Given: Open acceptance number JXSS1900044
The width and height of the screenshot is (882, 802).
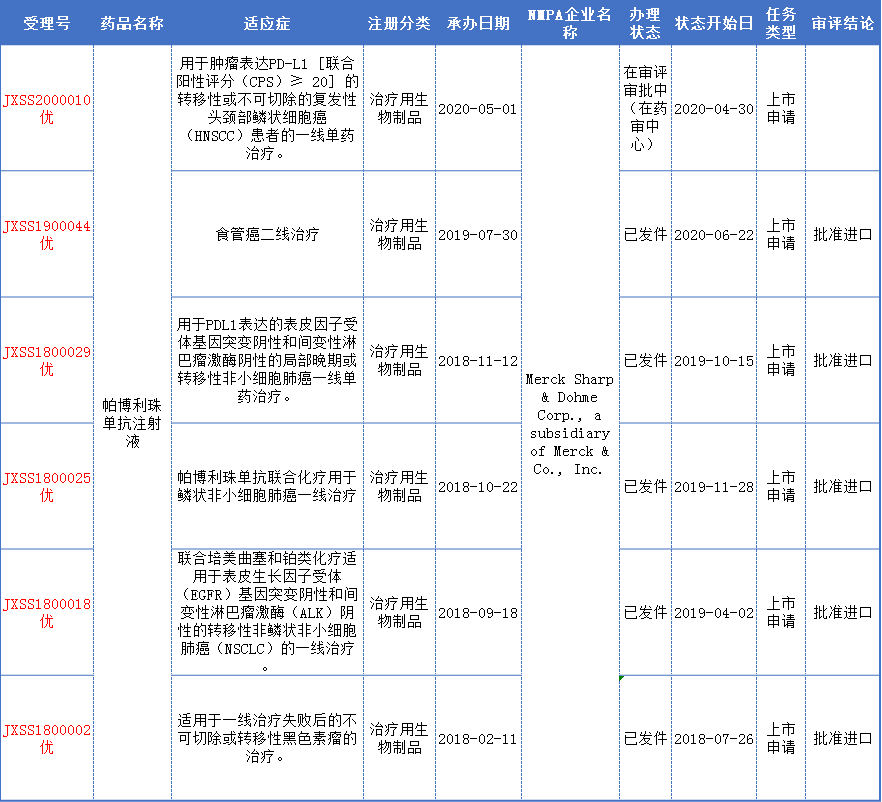Looking at the screenshot, I should coord(47,235).
